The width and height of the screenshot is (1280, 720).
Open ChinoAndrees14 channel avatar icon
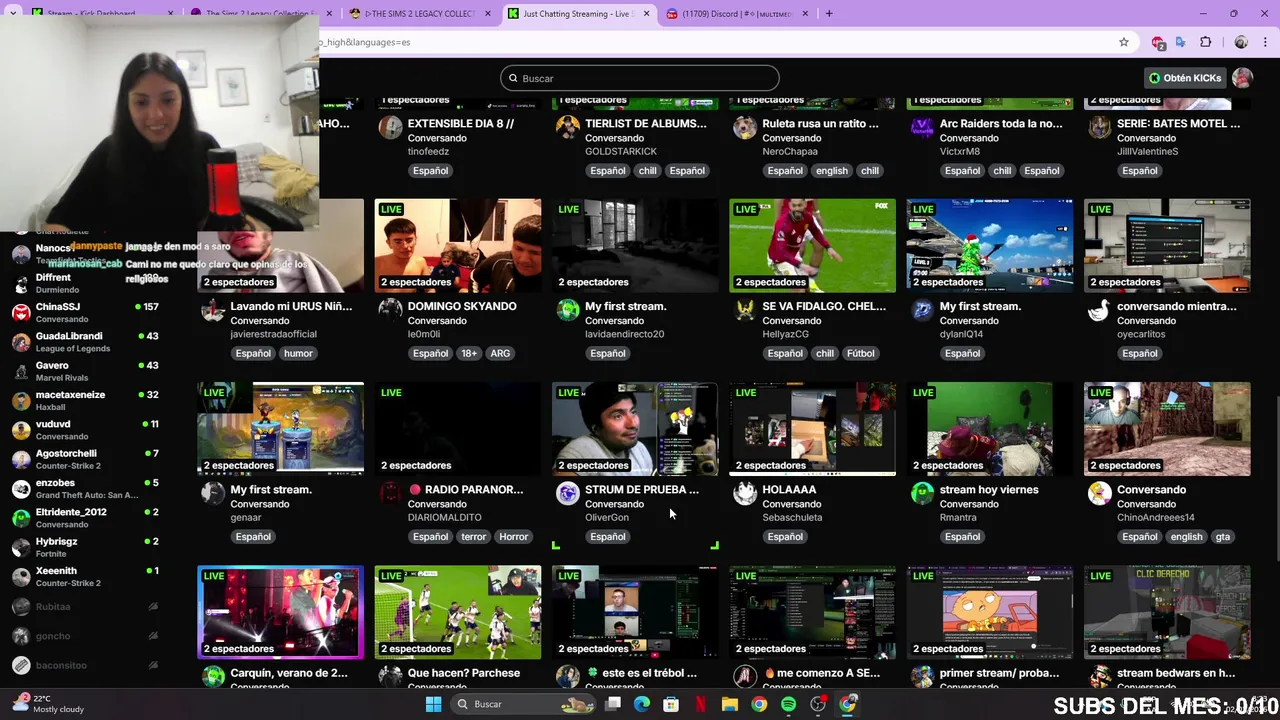1100,492
